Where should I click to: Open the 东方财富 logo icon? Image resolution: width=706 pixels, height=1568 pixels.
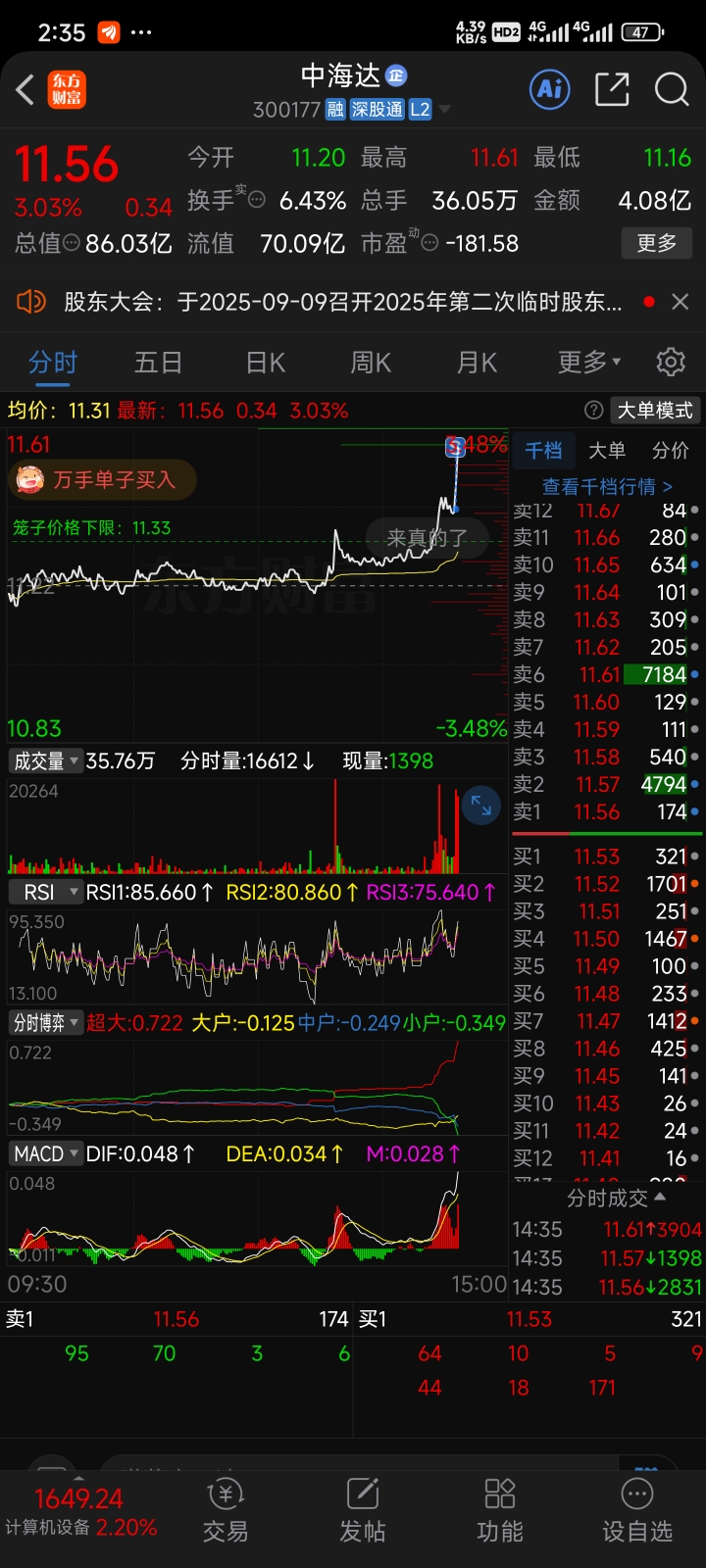click(x=68, y=90)
